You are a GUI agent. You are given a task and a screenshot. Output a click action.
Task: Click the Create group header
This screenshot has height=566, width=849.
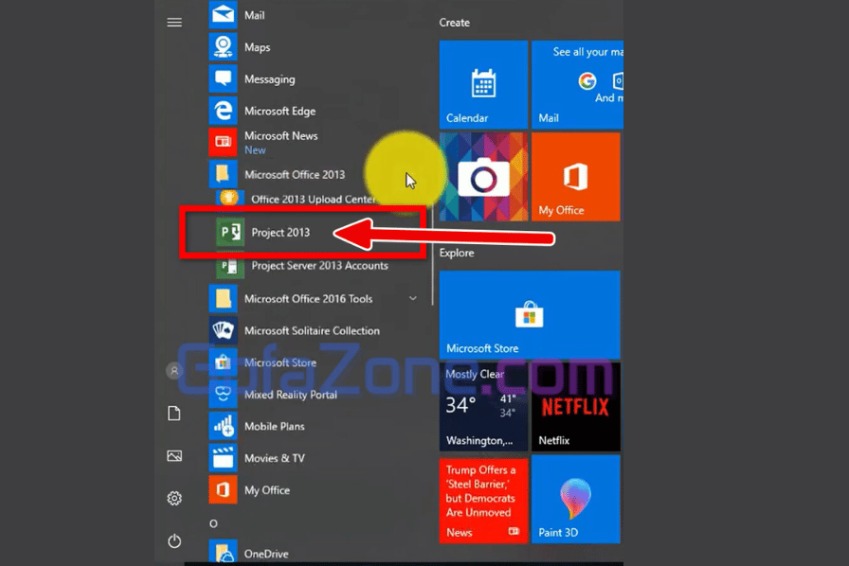(x=454, y=22)
